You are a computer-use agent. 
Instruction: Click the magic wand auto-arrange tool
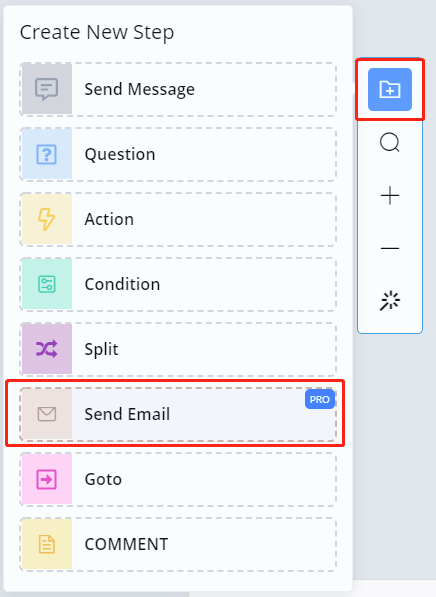coord(390,301)
